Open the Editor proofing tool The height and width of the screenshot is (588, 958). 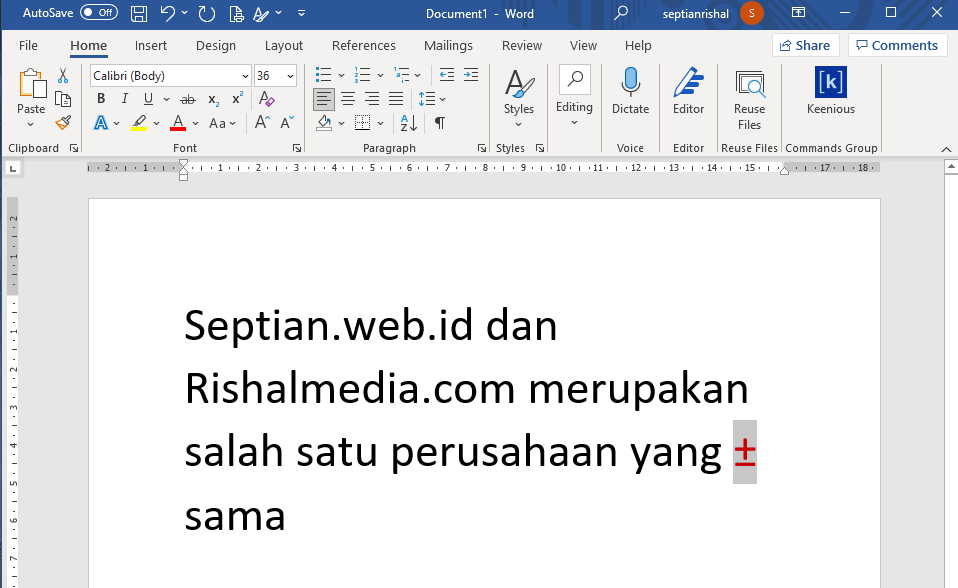click(689, 90)
